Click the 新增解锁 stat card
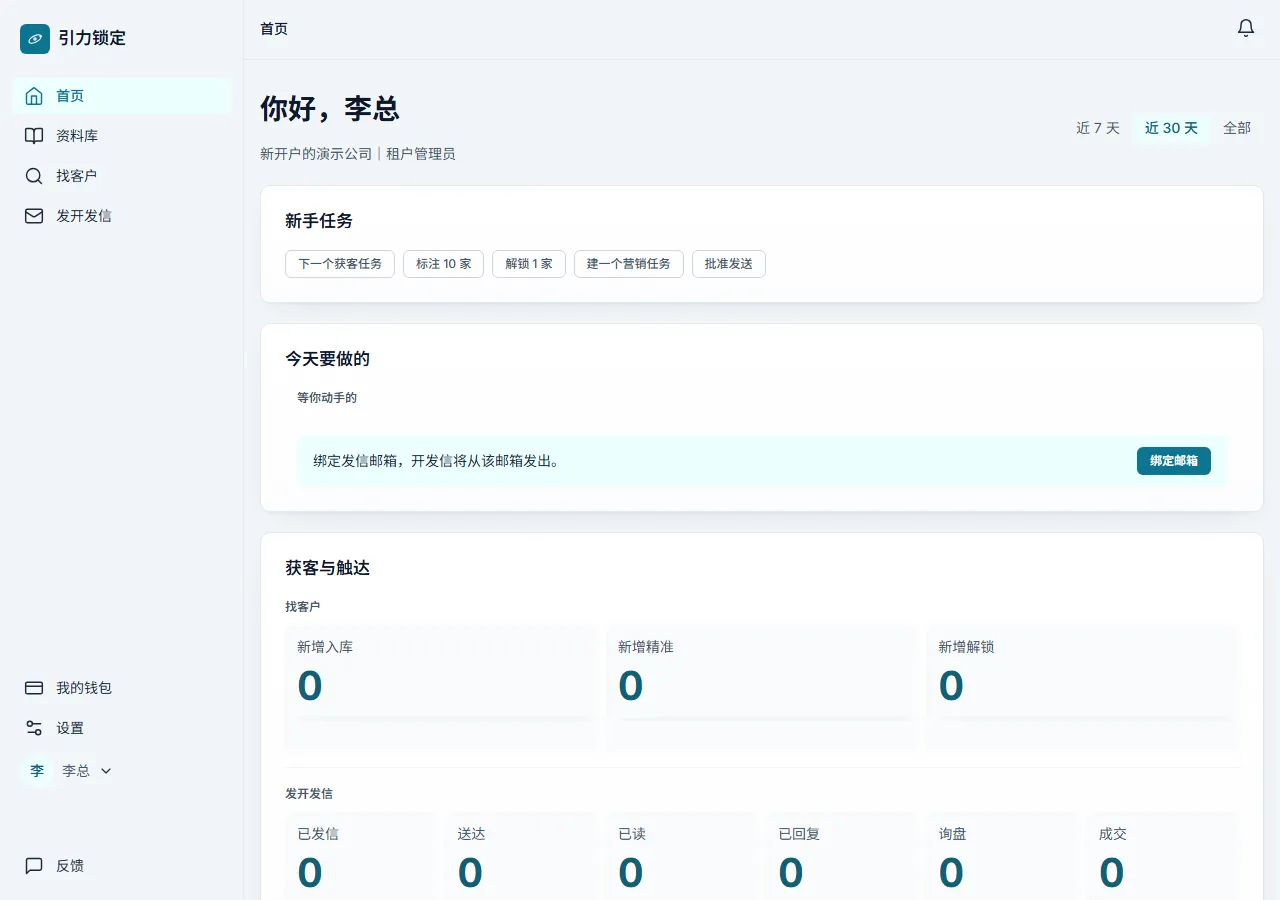This screenshot has width=1280, height=900. (x=1083, y=689)
